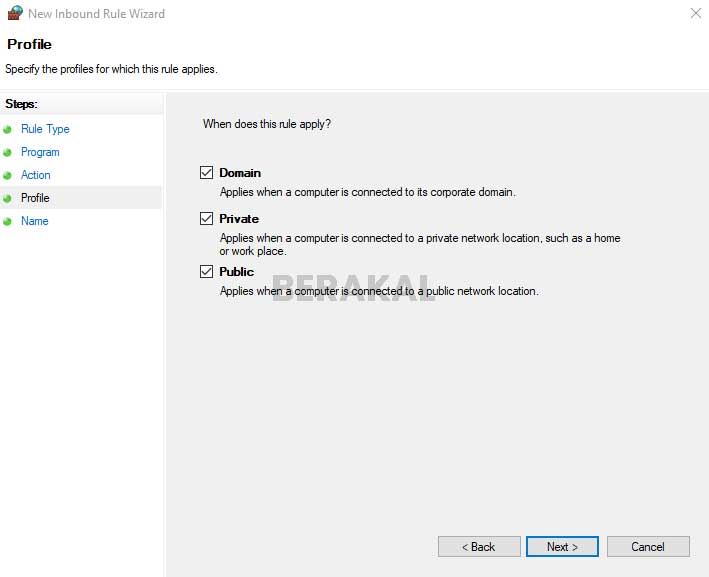Click the bold Domain label text
Screen dimensions: 709x577
(x=240, y=173)
